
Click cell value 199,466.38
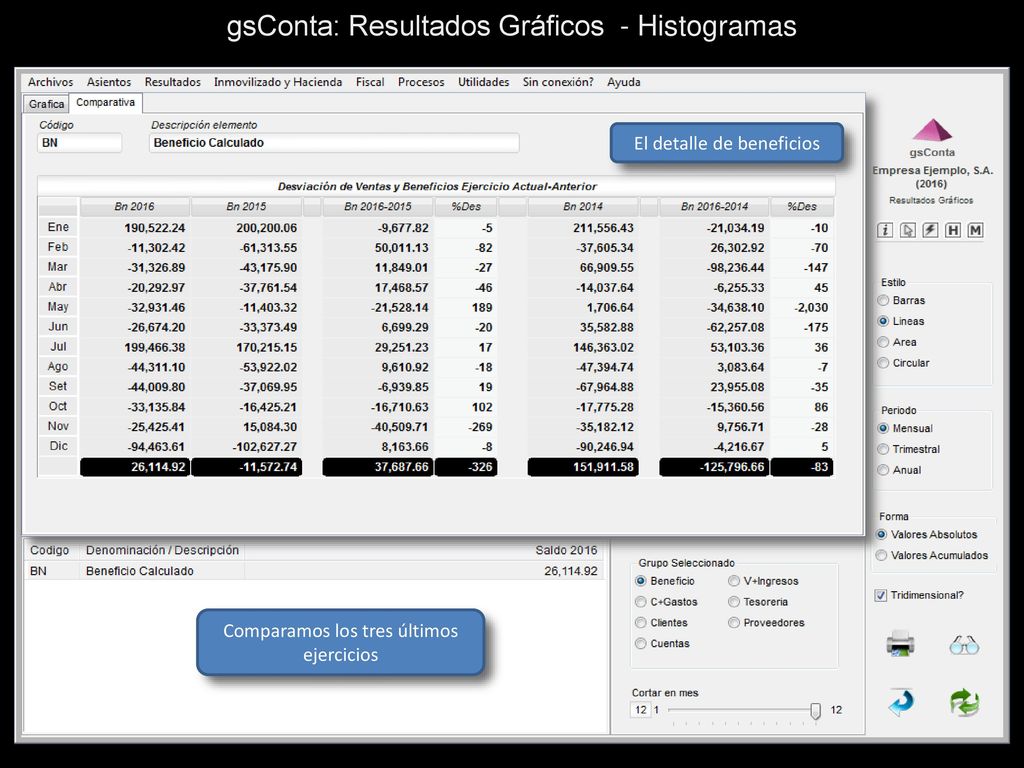[157, 347]
